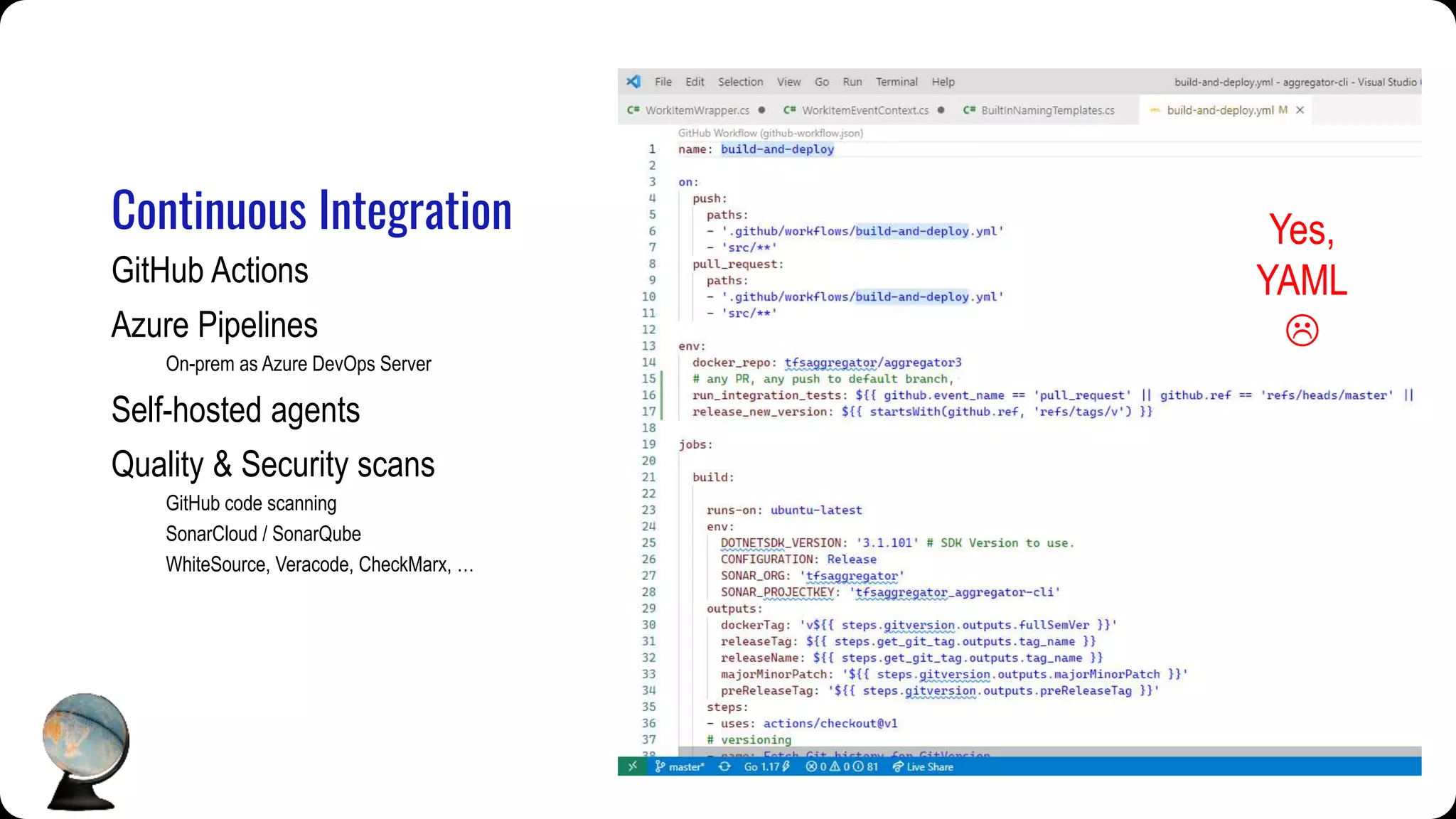The image size is (1456, 819).
Task: Click the SONAR_PROJECTKEY line
Action: click(890, 592)
